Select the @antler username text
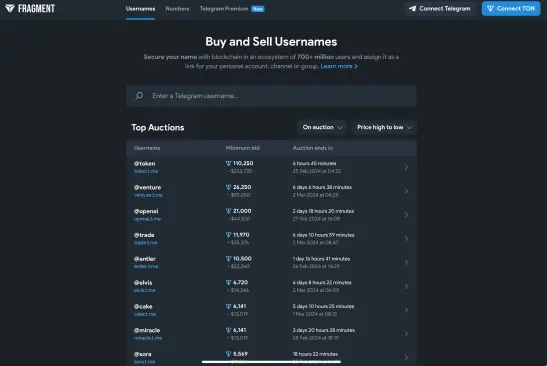 tap(144, 259)
